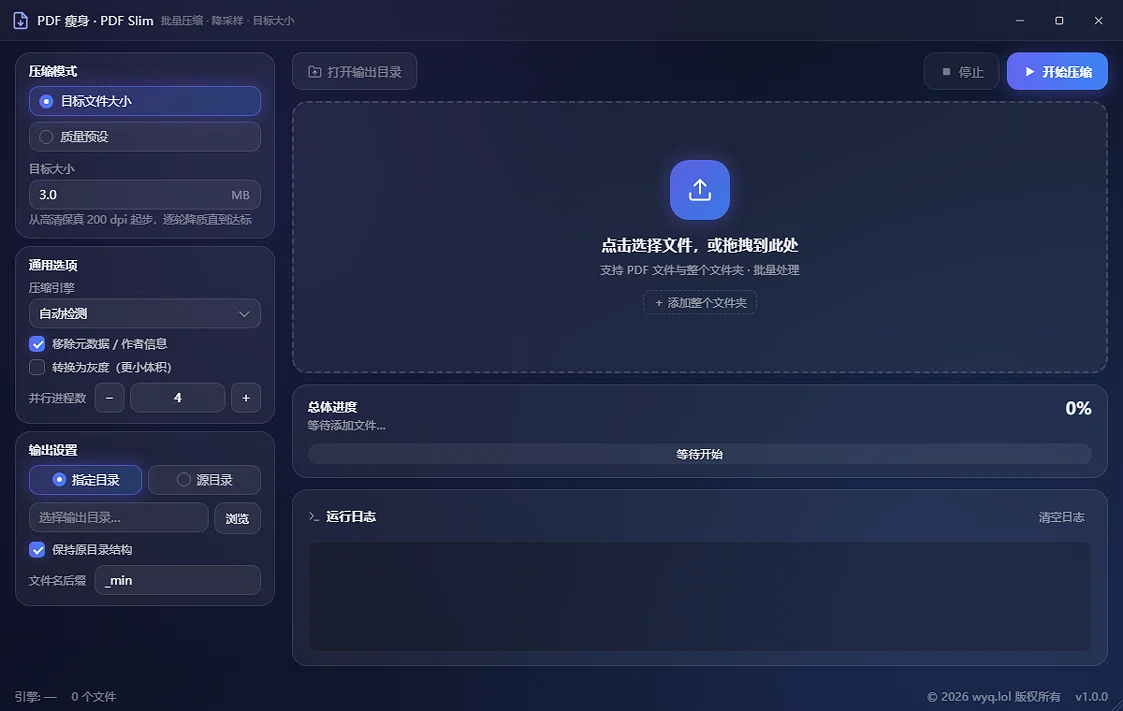The image size is (1123, 711).
Task: Click the 并行进程数 value field showing 4
Action: [x=178, y=397]
